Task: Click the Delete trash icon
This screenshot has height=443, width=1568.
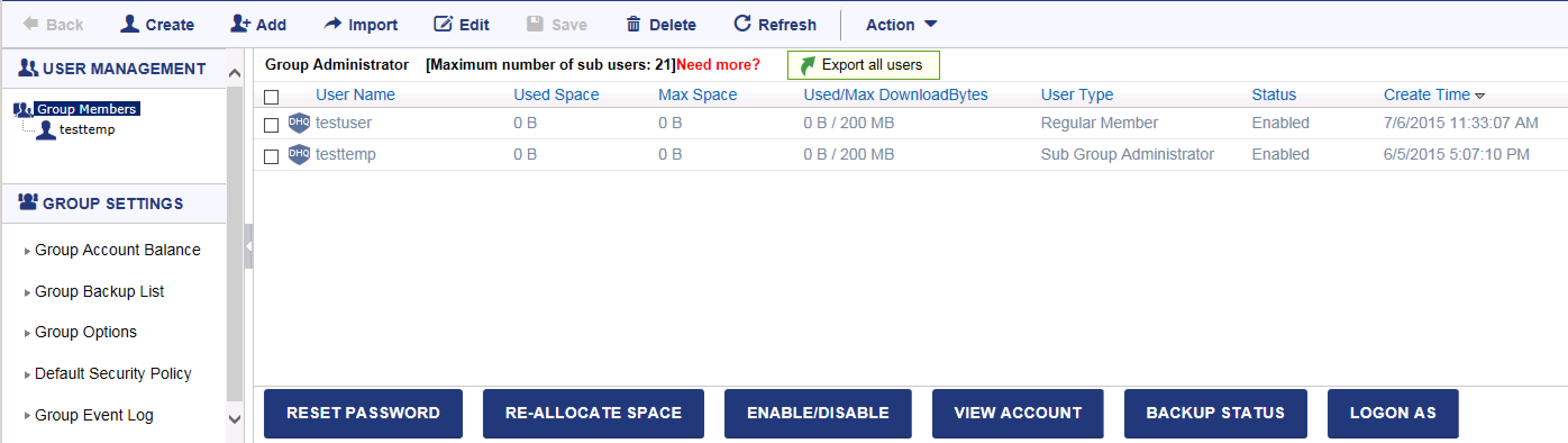Action: tap(633, 24)
